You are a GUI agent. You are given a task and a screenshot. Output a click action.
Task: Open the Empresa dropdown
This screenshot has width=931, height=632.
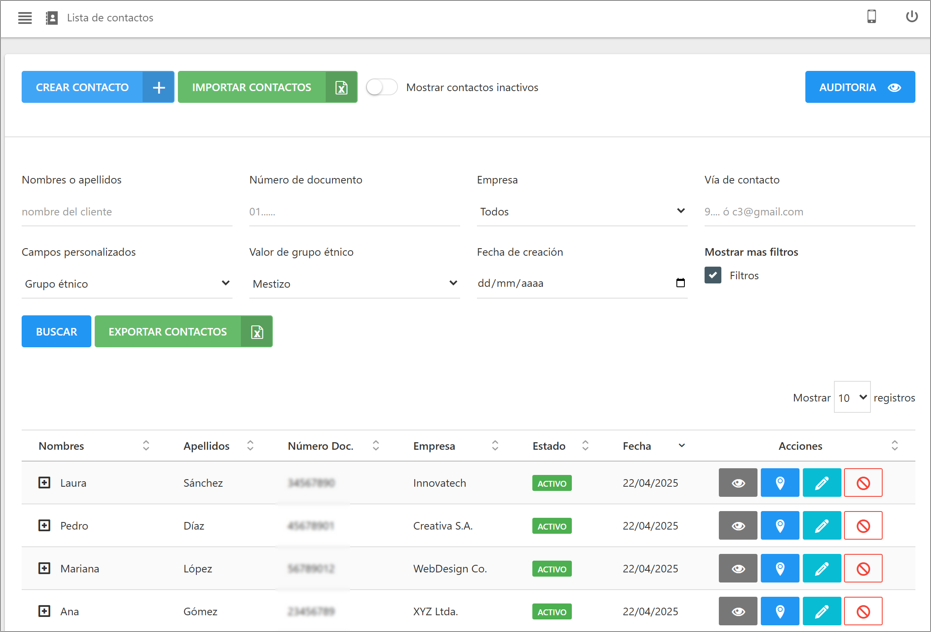581,212
